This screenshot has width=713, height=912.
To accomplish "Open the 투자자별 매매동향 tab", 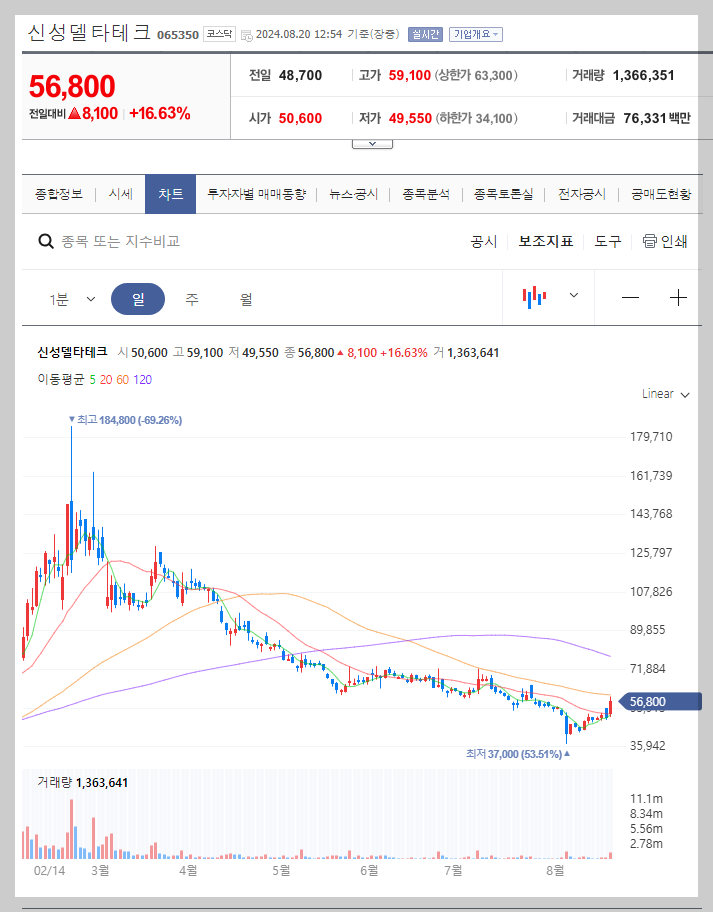I will pos(256,194).
